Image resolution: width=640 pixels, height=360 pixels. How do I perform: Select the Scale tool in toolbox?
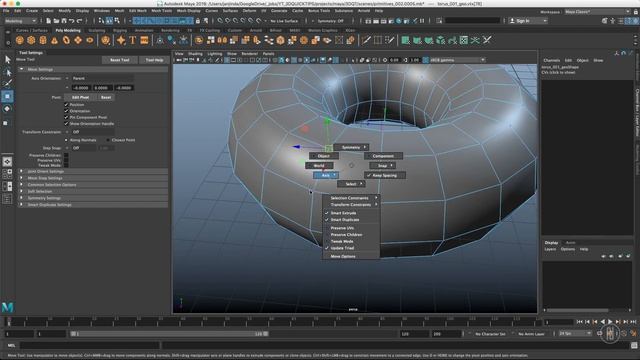click(x=6, y=122)
